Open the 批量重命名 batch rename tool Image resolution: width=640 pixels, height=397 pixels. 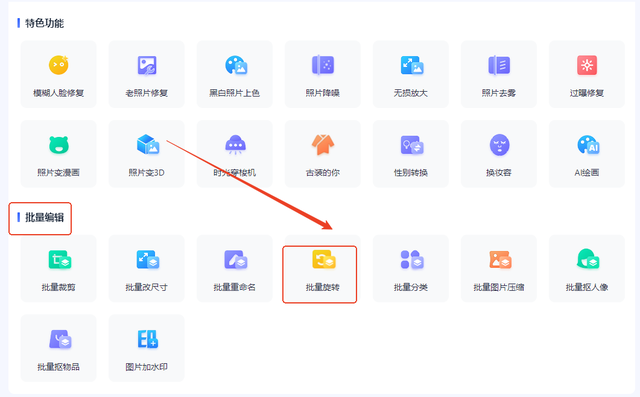235,268
